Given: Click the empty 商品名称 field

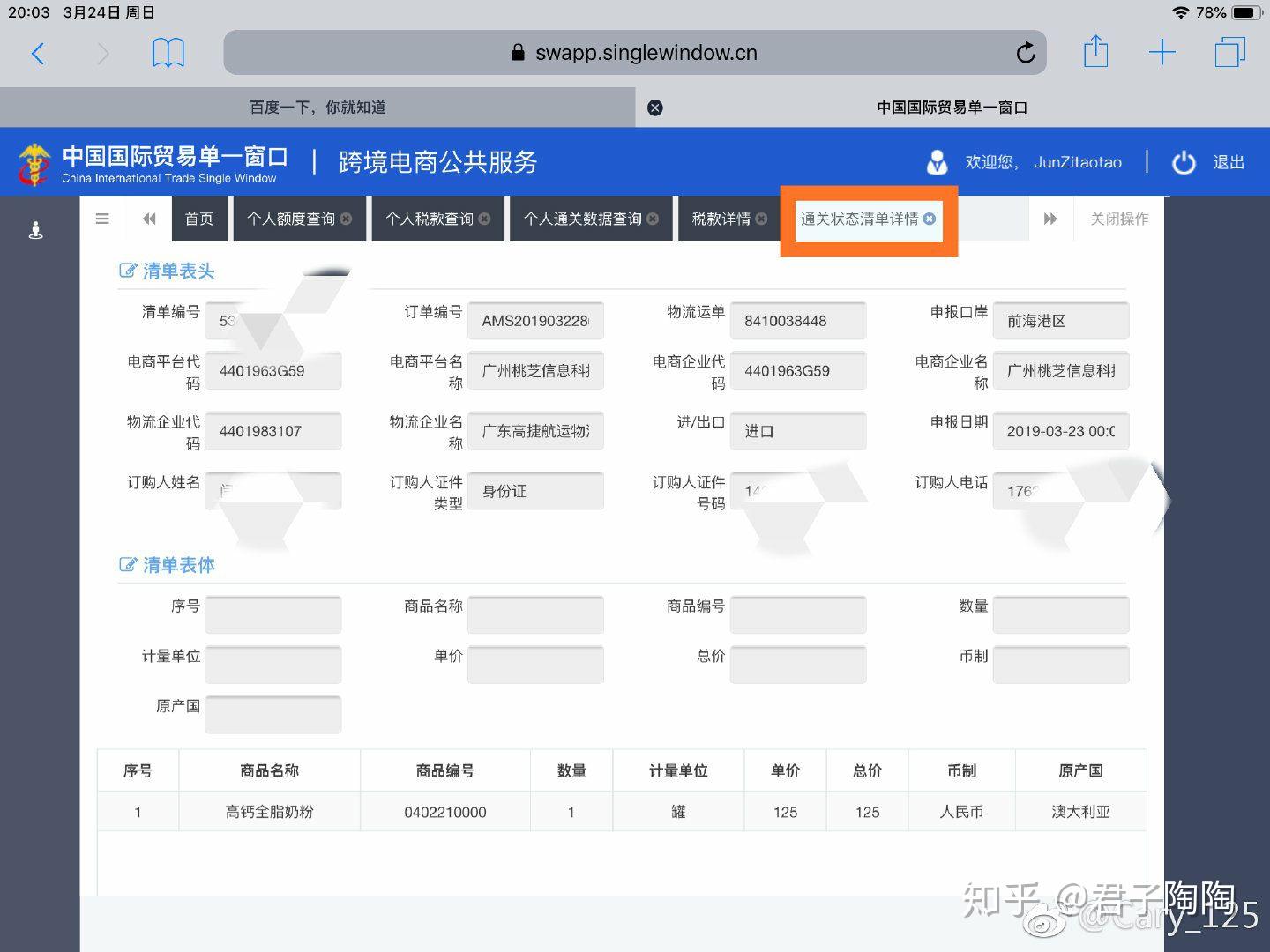Looking at the screenshot, I should click(535, 615).
